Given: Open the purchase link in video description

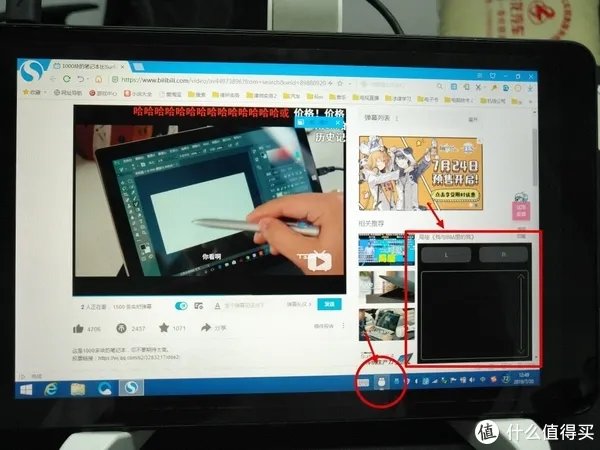Looking at the screenshot, I should pyautogui.click(x=138, y=358).
